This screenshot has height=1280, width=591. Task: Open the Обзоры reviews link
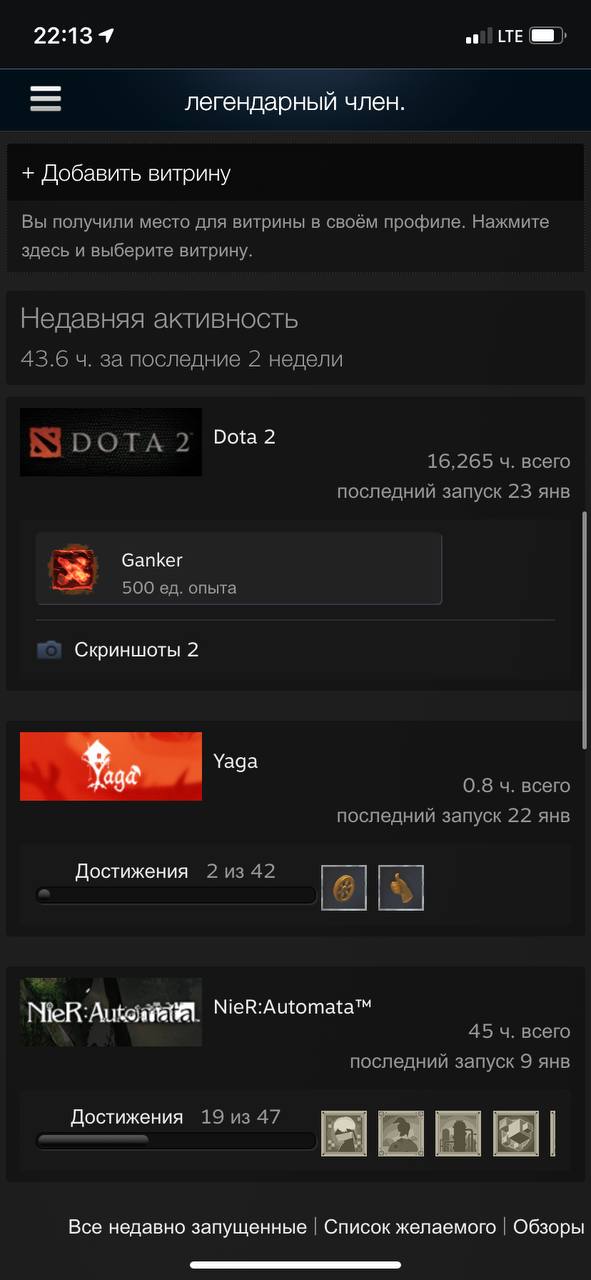[x=548, y=1227]
